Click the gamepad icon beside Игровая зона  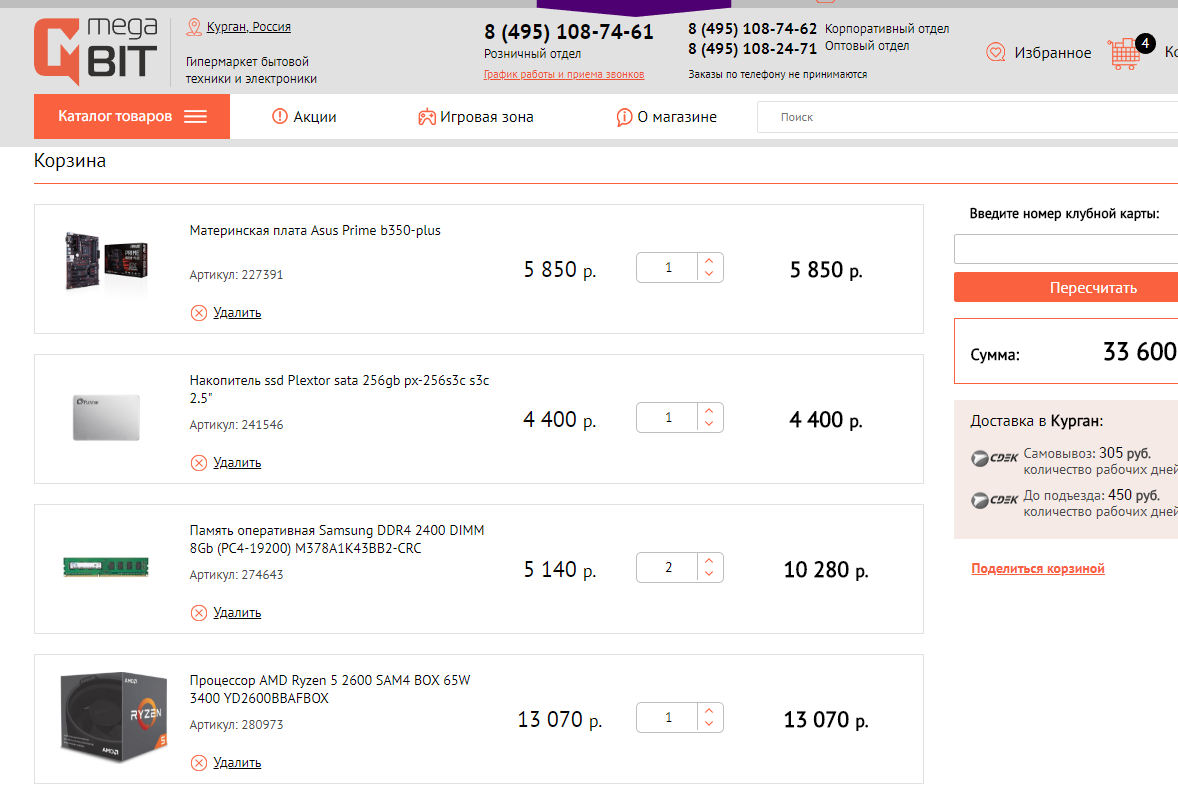(x=427, y=117)
